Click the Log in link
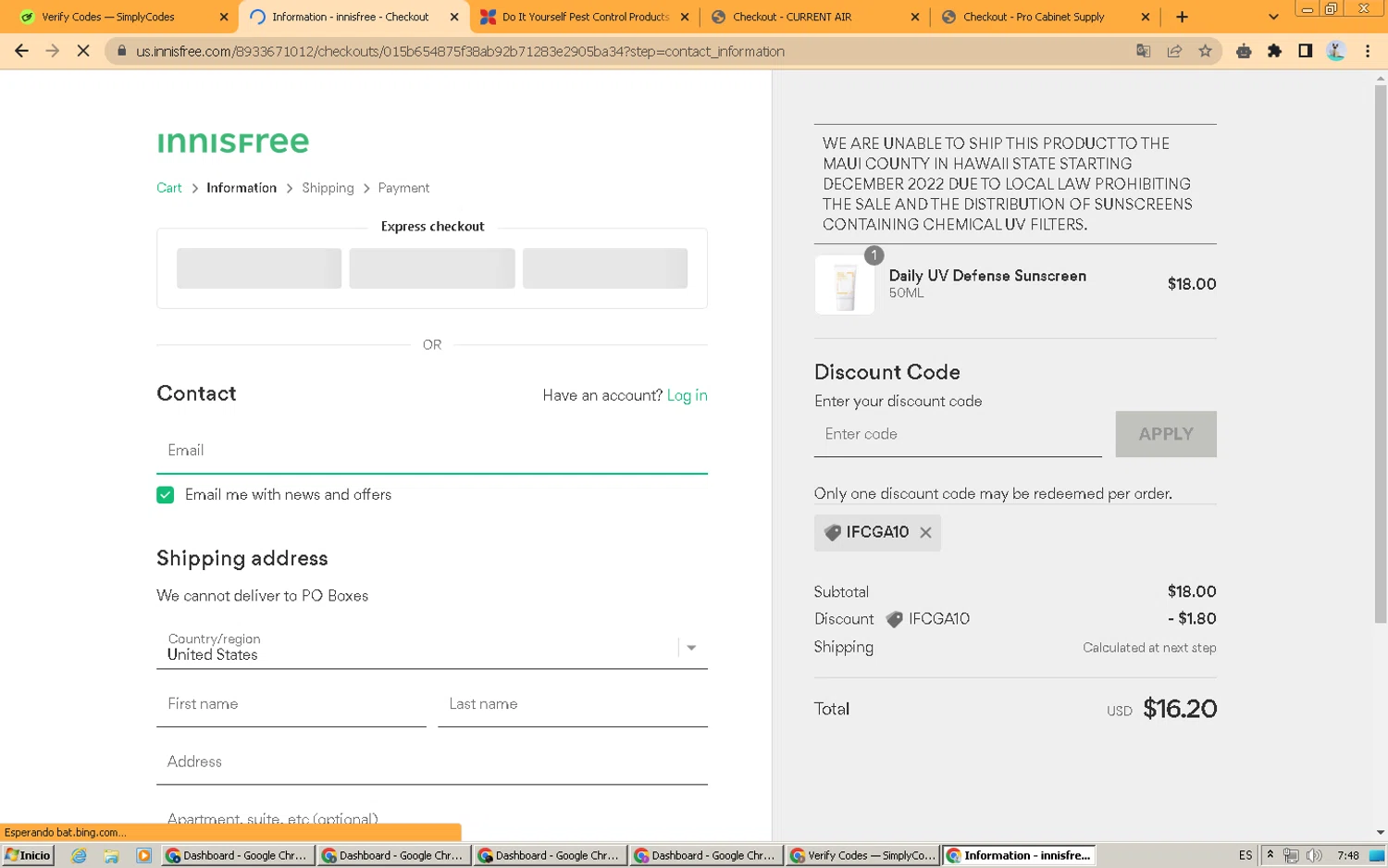 tap(687, 395)
